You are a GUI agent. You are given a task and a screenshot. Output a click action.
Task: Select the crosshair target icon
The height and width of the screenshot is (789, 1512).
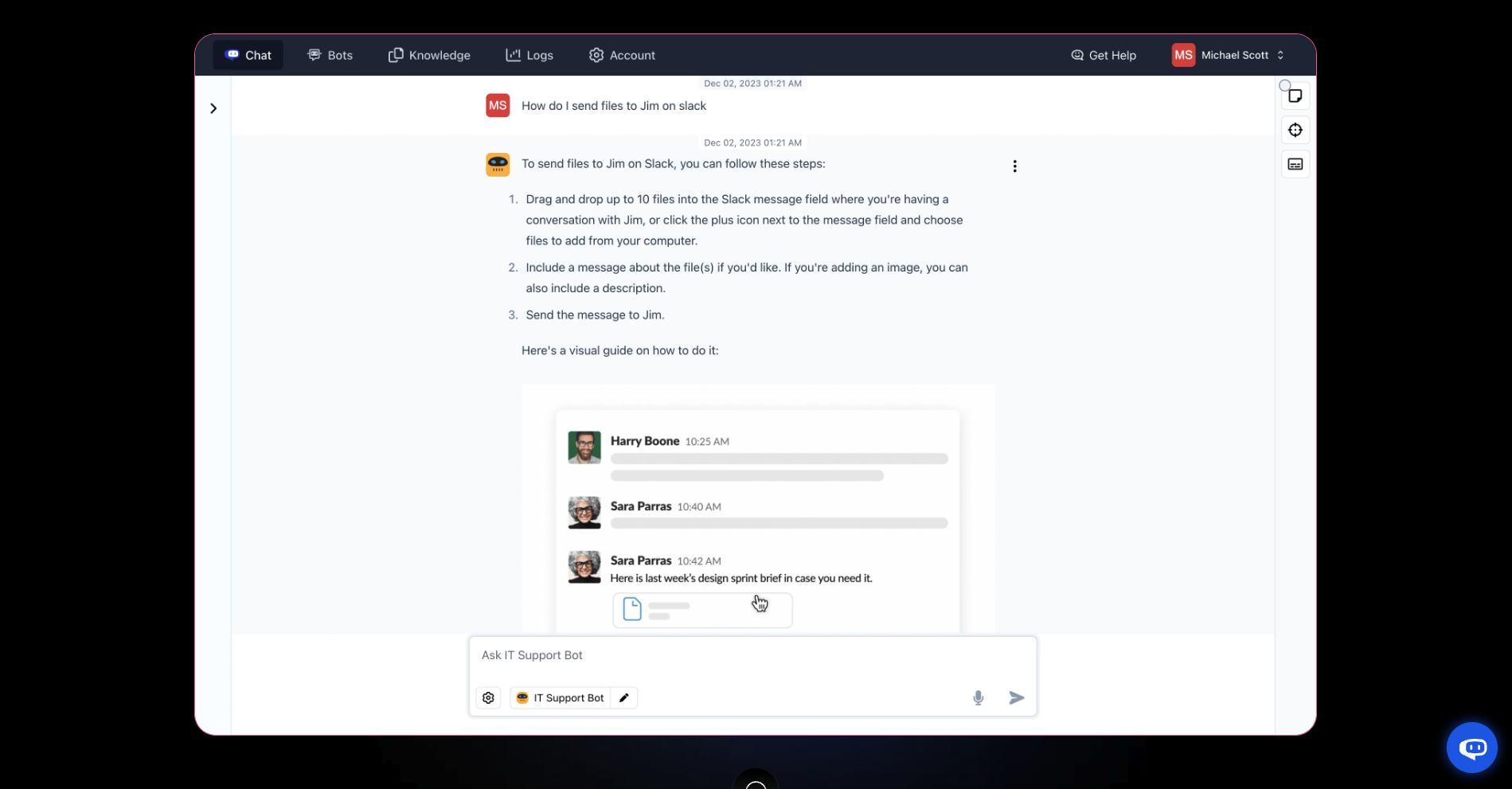[1295, 130]
